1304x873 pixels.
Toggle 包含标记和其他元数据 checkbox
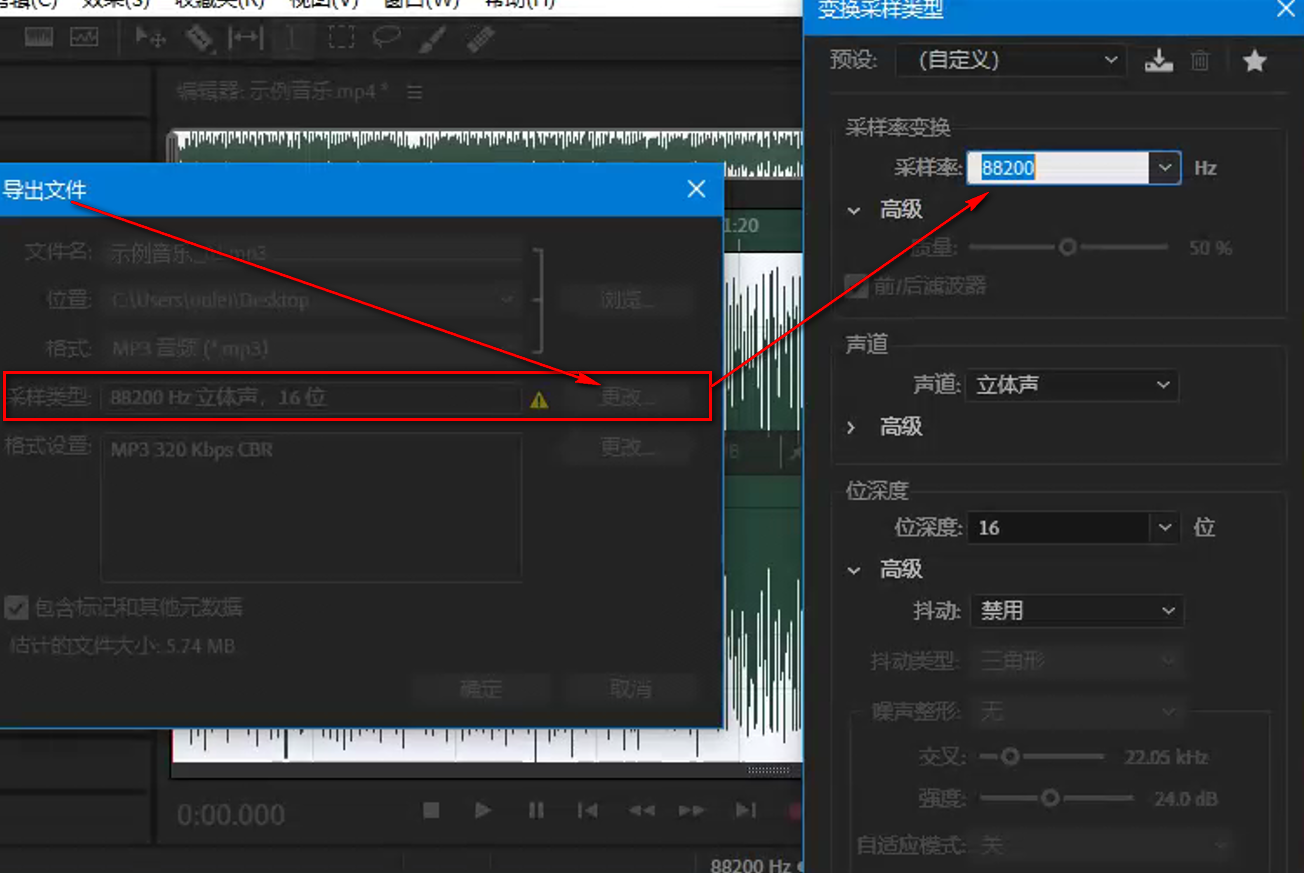[16, 607]
